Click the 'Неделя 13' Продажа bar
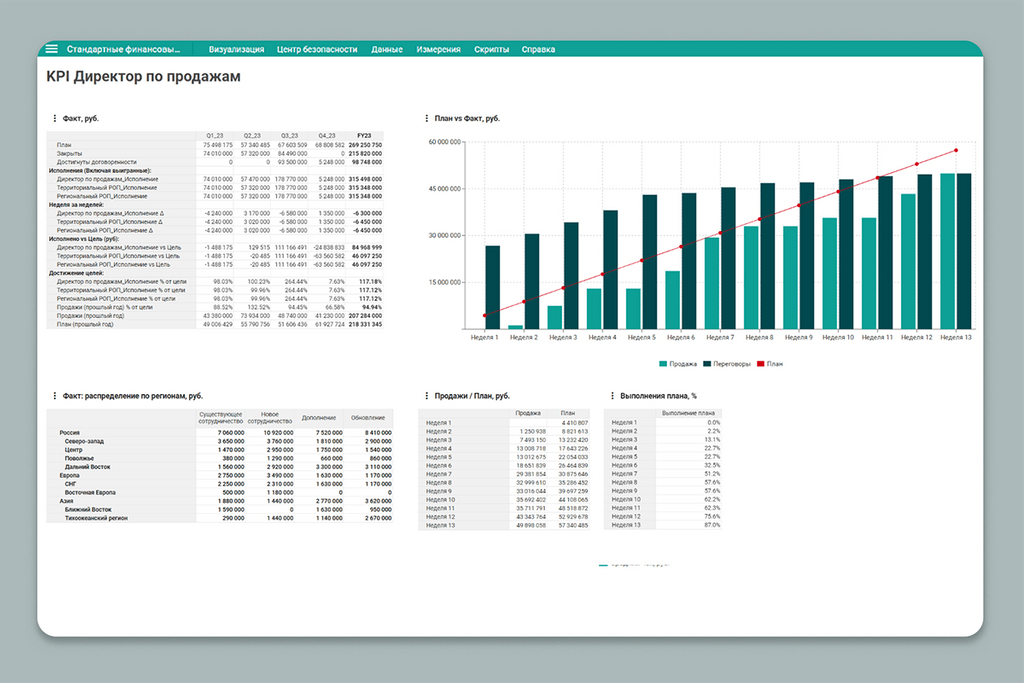The height and width of the screenshot is (683, 1024). tap(948, 251)
